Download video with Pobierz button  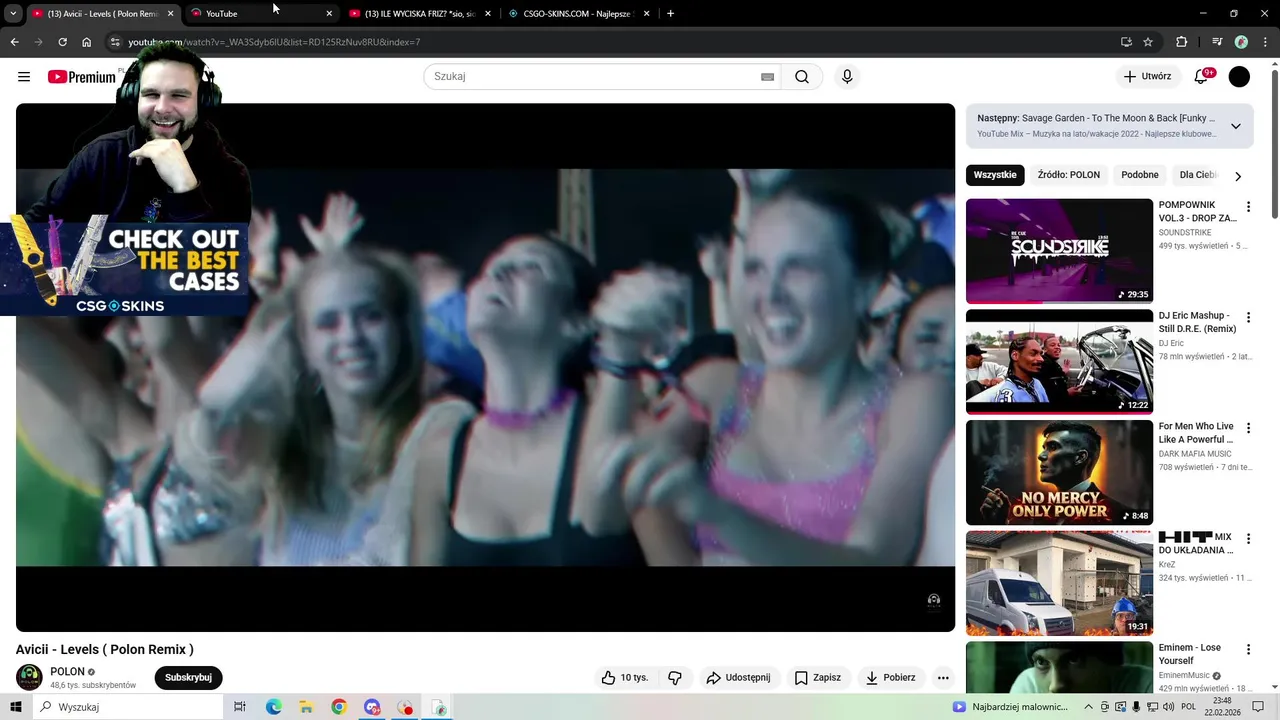coord(890,678)
